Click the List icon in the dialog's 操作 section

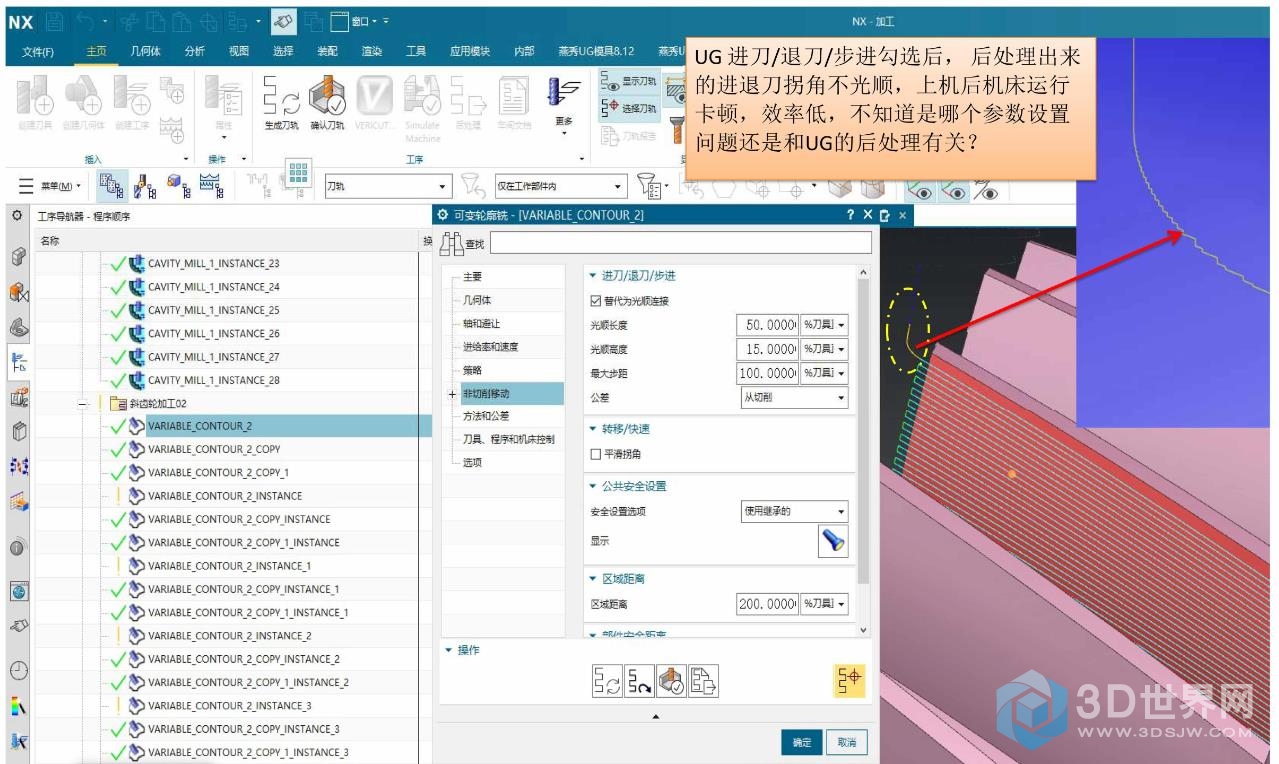pos(705,683)
